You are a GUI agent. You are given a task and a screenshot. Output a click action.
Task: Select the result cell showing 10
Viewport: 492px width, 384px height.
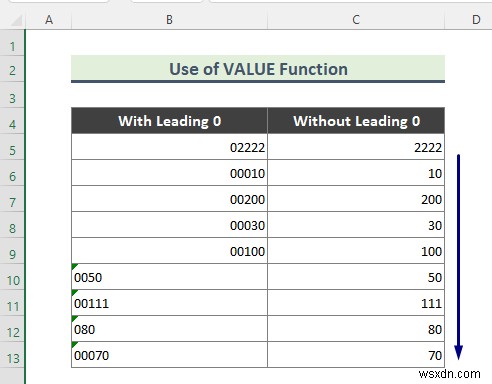356,173
